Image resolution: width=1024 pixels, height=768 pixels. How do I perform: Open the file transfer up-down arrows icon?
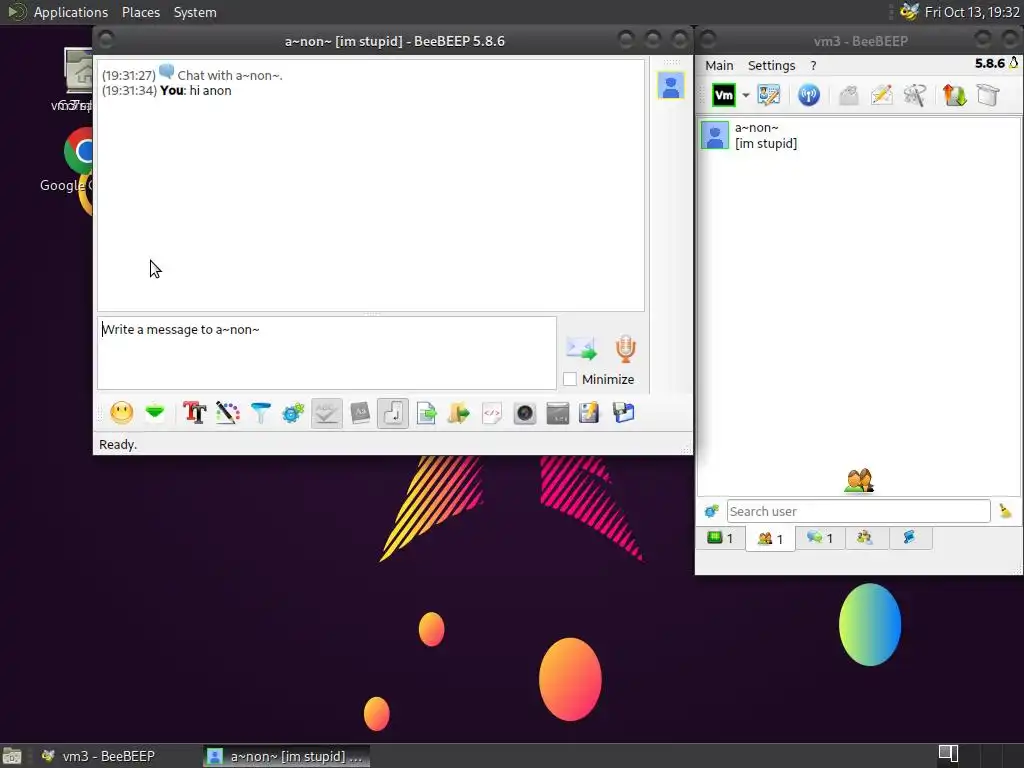(x=954, y=95)
